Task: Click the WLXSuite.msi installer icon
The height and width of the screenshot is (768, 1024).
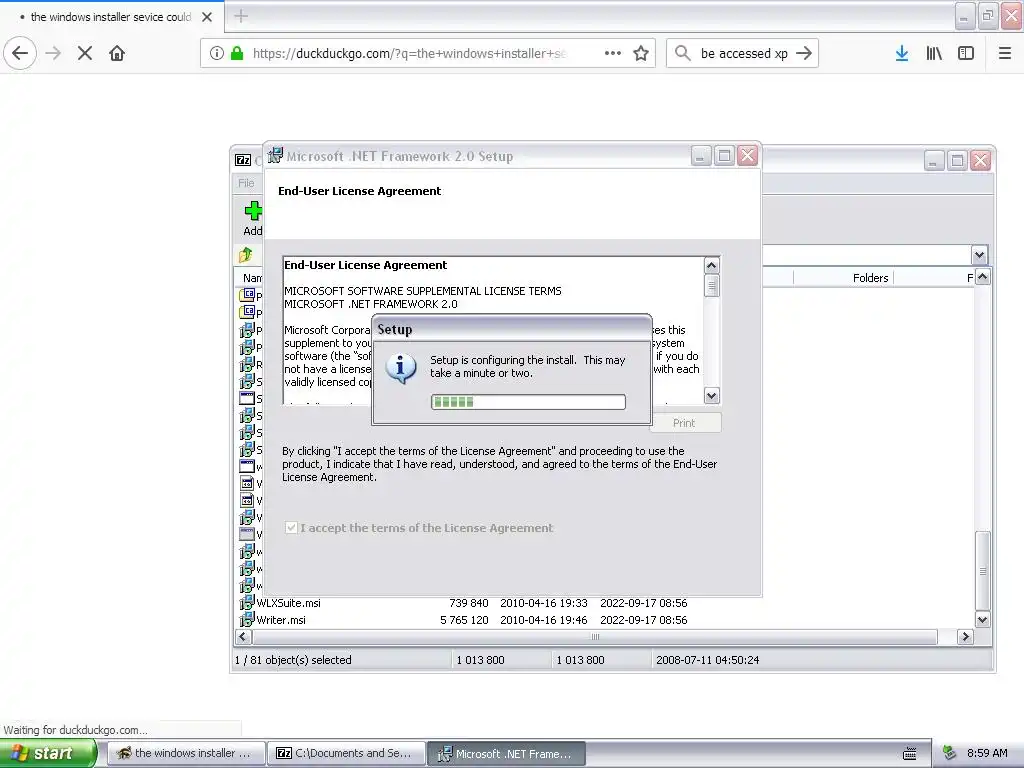Action: click(x=246, y=603)
